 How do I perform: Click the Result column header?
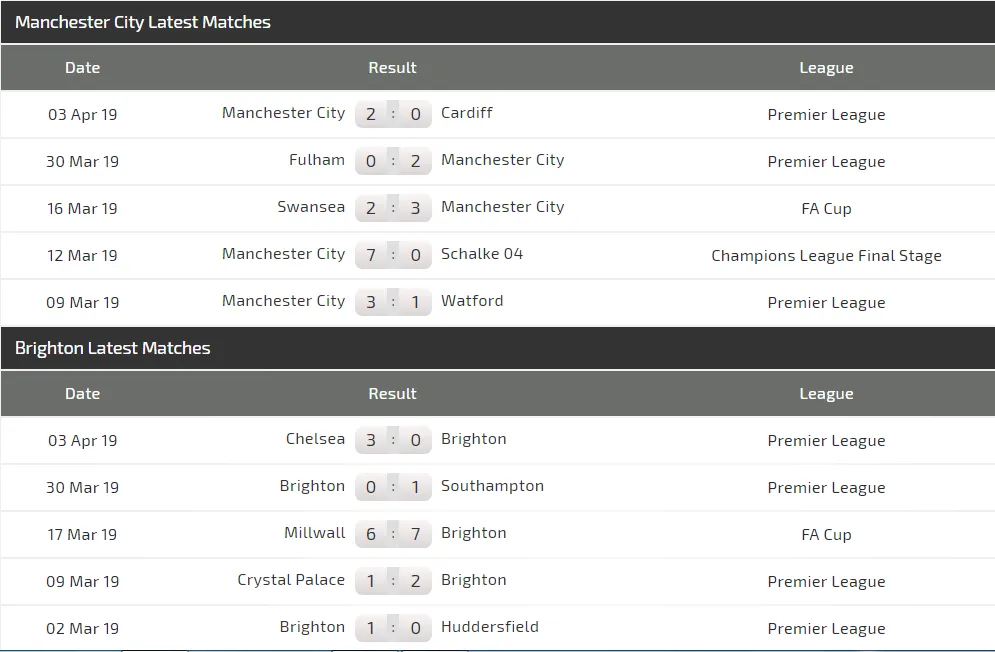392,67
